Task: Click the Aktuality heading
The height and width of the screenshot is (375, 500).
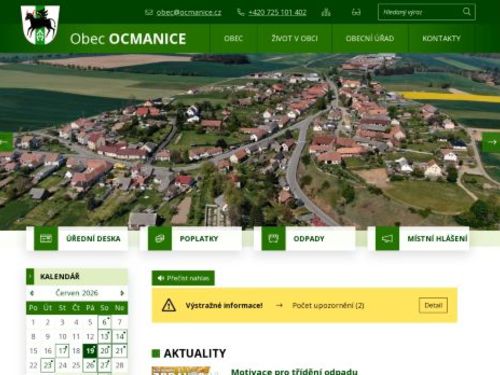Action: (x=195, y=353)
